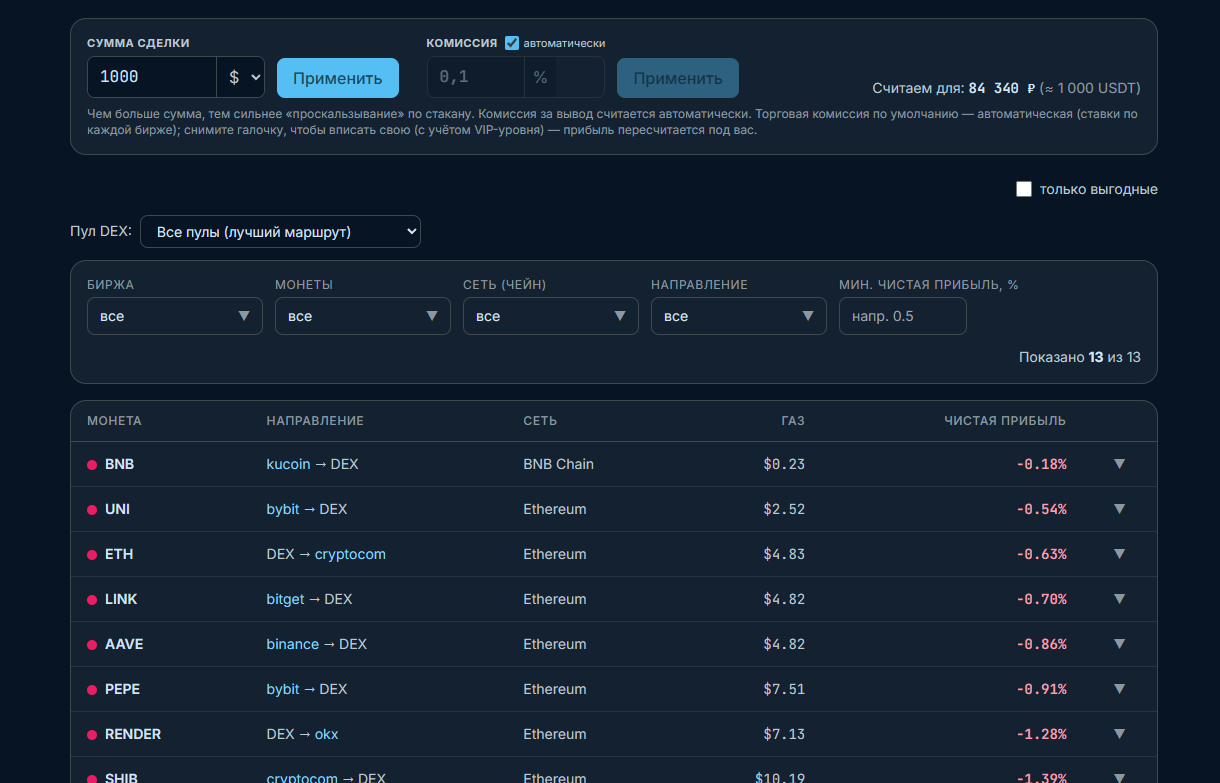Click the red status dot beside RENDER
This screenshot has width=1220, height=783.
[x=92, y=735]
